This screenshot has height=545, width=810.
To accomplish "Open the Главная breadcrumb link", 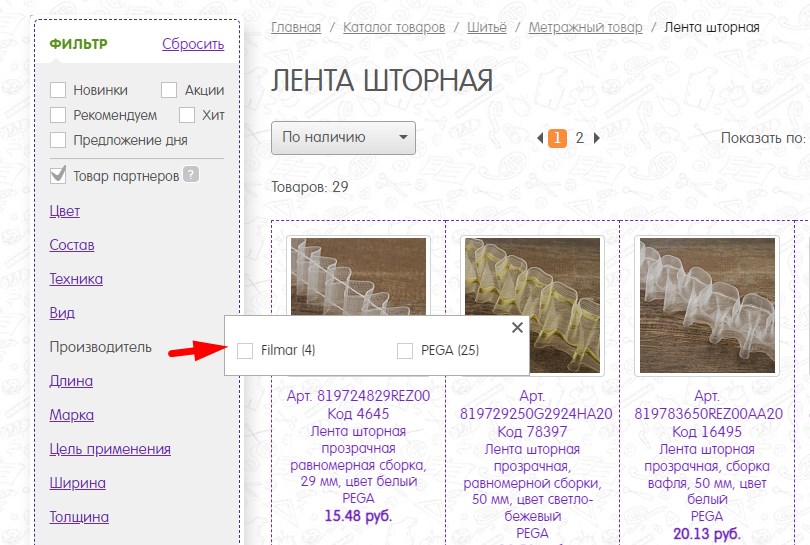I will click(x=296, y=27).
